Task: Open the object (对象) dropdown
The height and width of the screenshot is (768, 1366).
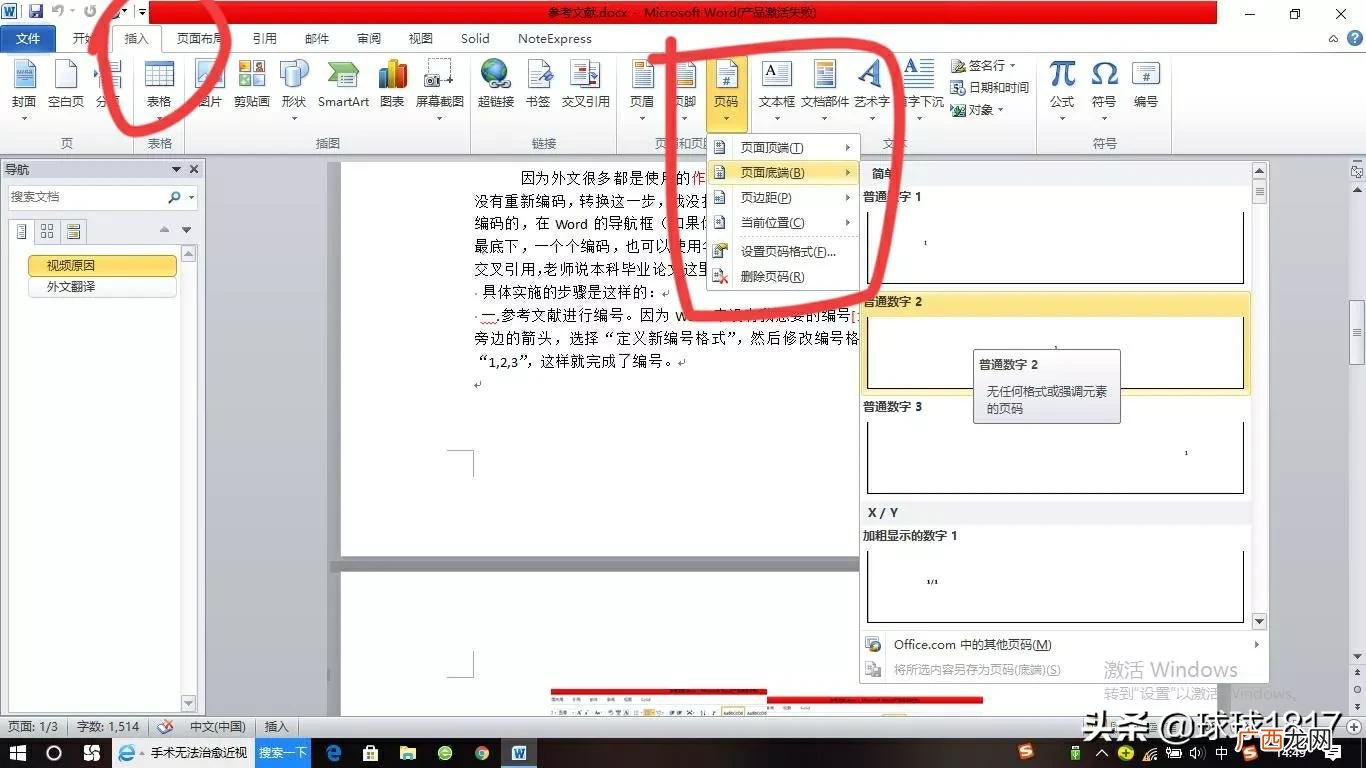Action: (978, 110)
